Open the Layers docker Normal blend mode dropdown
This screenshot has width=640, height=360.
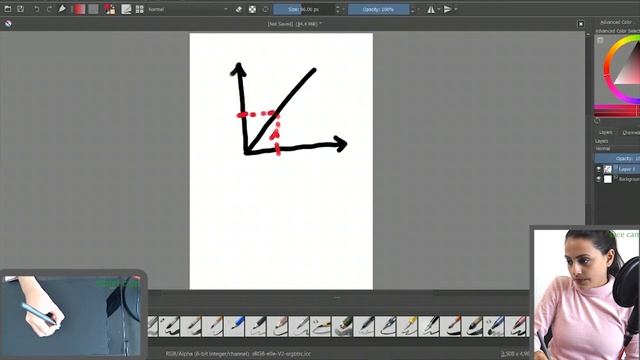[617, 149]
